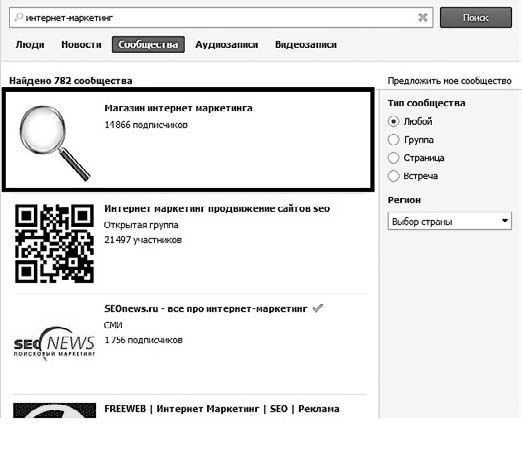The height and width of the screenshot is (458, 522).
Task: Click the magnifier icon in search field
Action: (x=19, y=17)
